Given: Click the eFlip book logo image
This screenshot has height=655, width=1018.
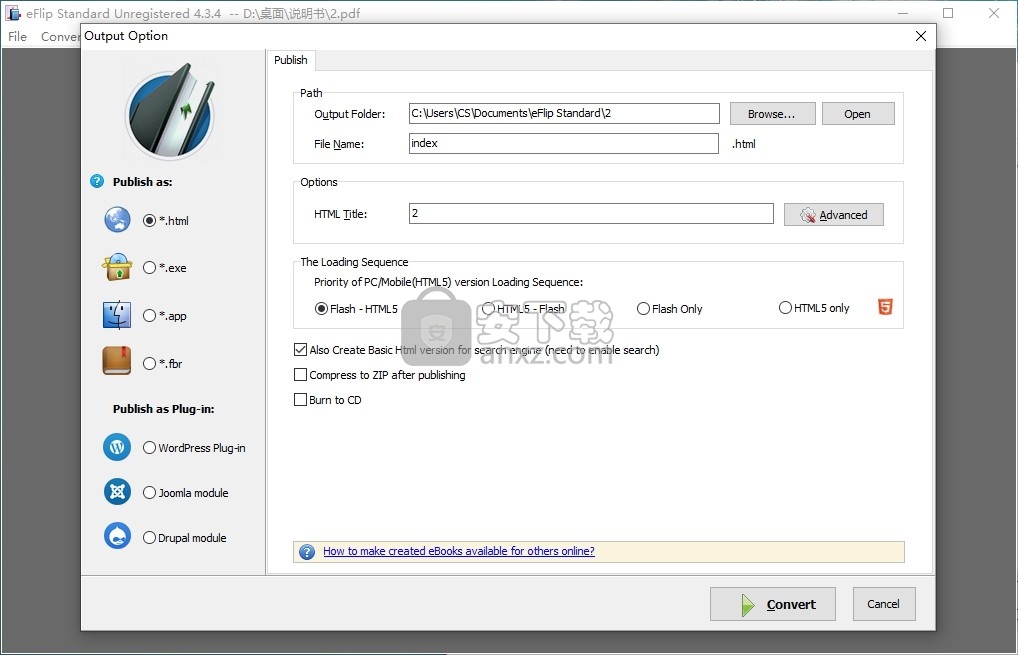Looking at the screenshot, I should [x=171, y=112].
